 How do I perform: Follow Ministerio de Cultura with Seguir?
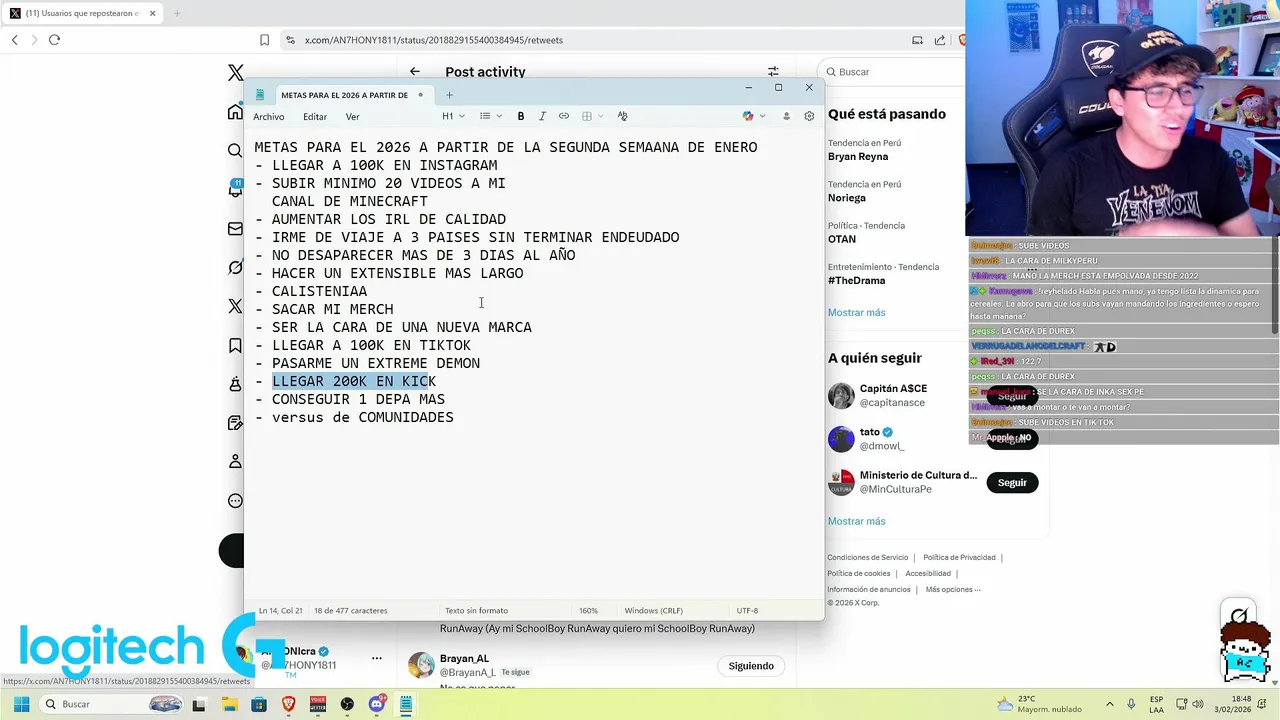(1012, 483)
